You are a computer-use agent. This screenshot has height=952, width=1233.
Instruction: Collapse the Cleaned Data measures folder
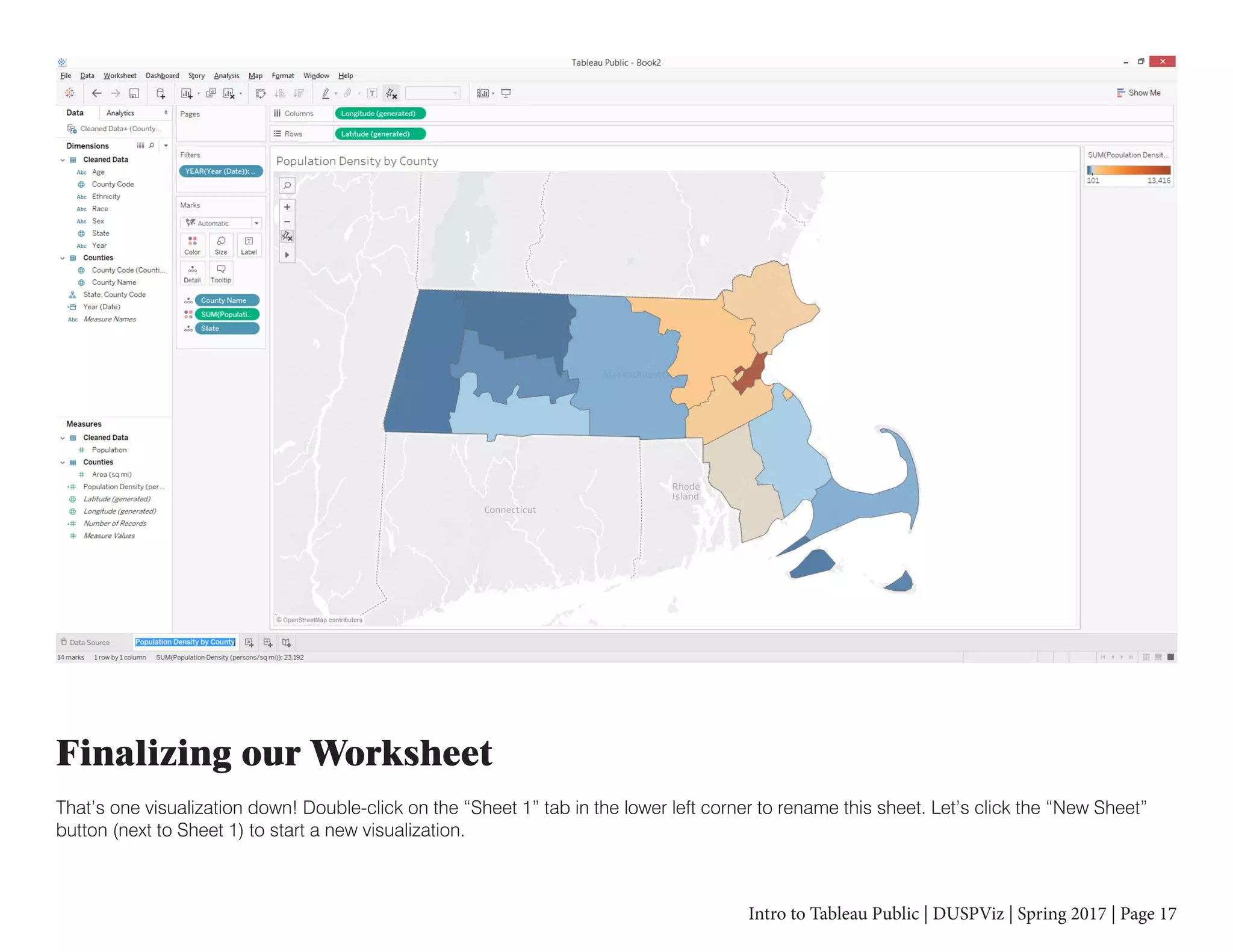click(x=63, y=438)
